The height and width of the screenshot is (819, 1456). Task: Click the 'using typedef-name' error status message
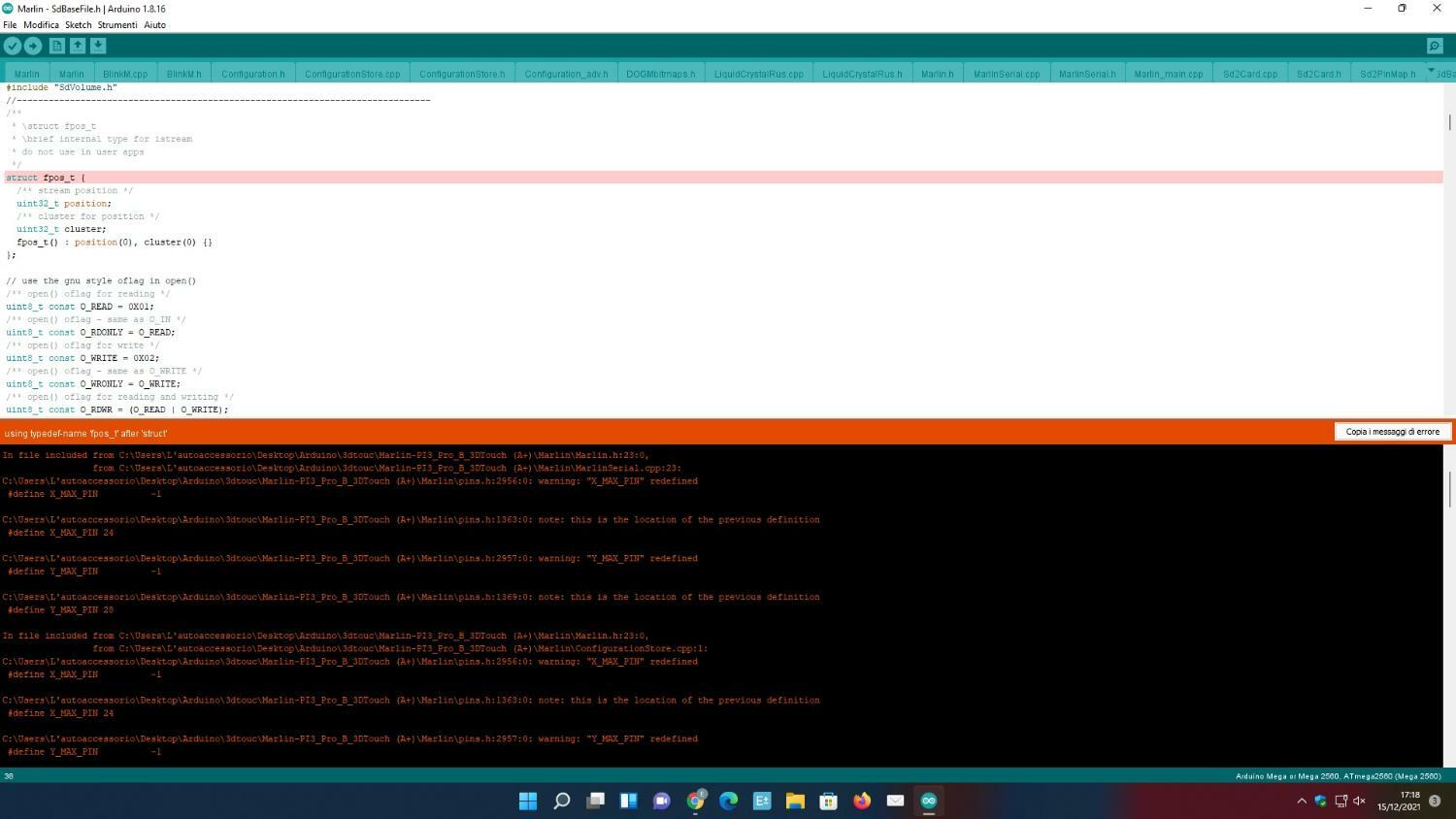[x=85, y=433]
